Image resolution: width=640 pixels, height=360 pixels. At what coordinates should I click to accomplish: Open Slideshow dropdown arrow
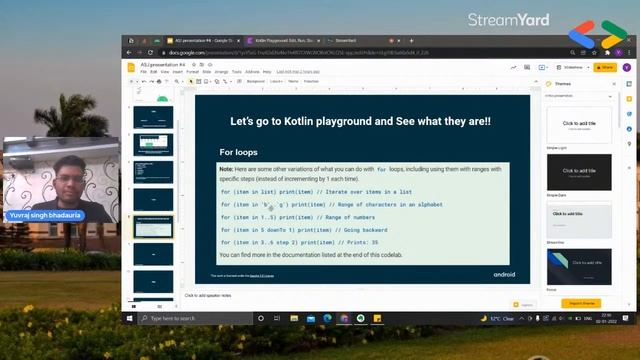588,67
